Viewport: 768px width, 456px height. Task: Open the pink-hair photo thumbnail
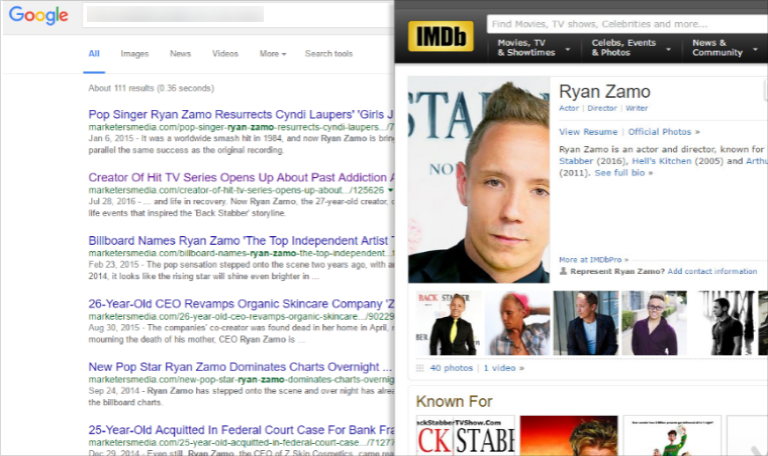[x=517, y=323]
